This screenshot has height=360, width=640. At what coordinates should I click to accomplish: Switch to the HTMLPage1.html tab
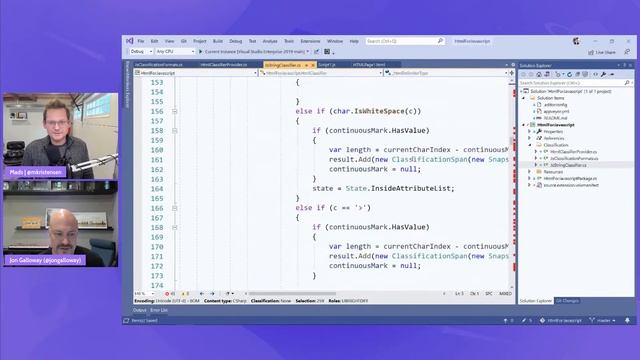[369, 65]
